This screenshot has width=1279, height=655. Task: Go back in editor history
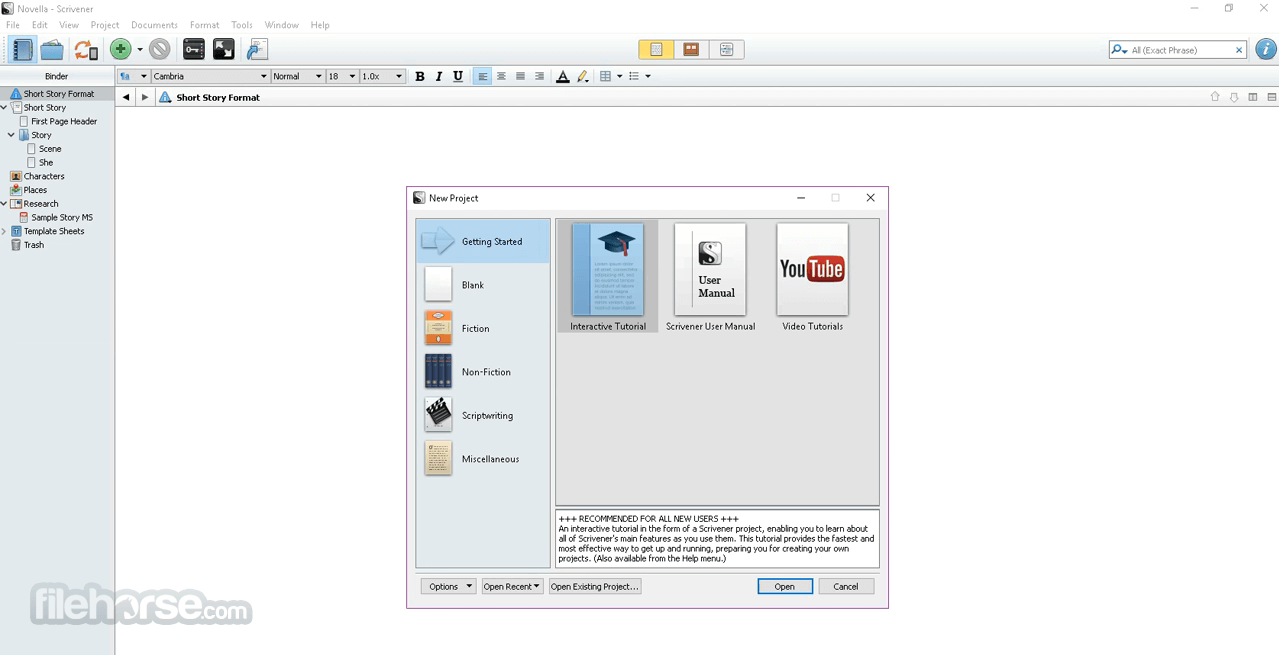pyautogui.click(x=126, y=97)
